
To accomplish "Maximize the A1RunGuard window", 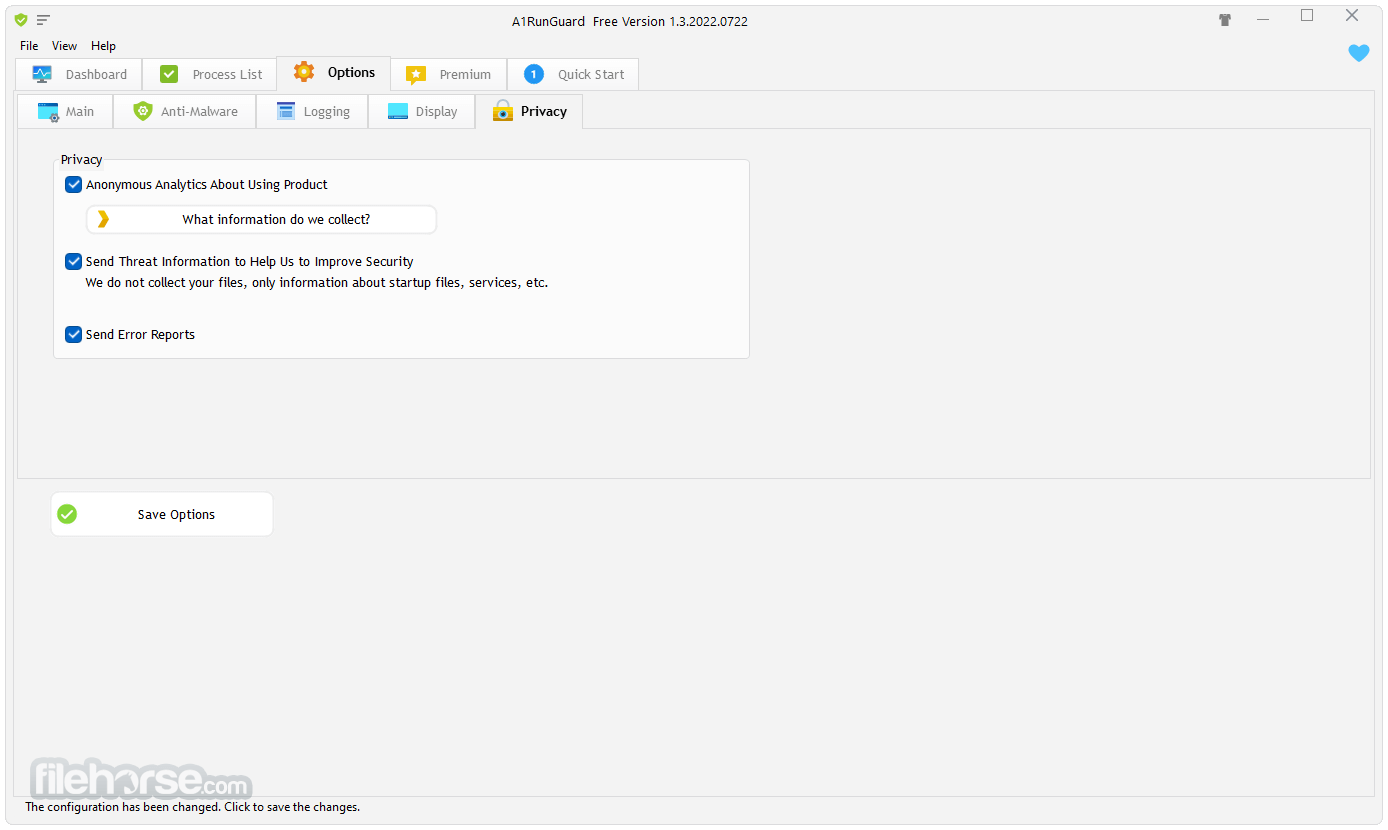I will coord(1307,16).
